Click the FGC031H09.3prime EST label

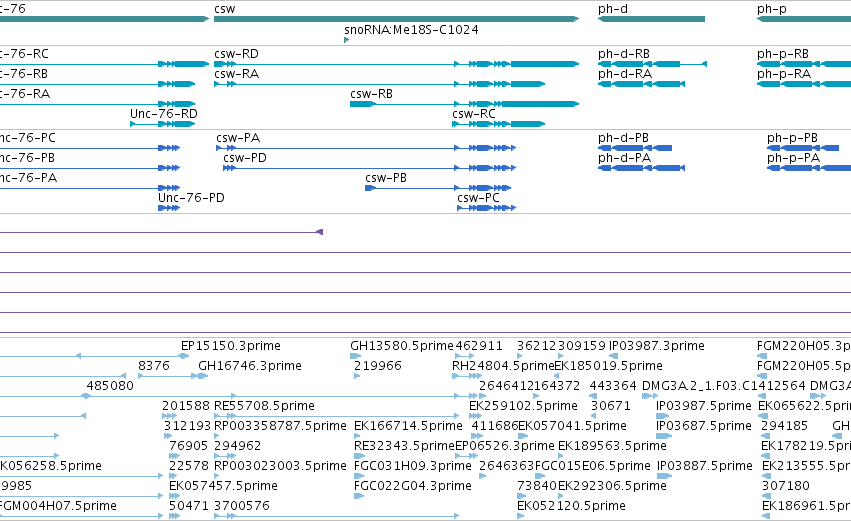[412, 466]
